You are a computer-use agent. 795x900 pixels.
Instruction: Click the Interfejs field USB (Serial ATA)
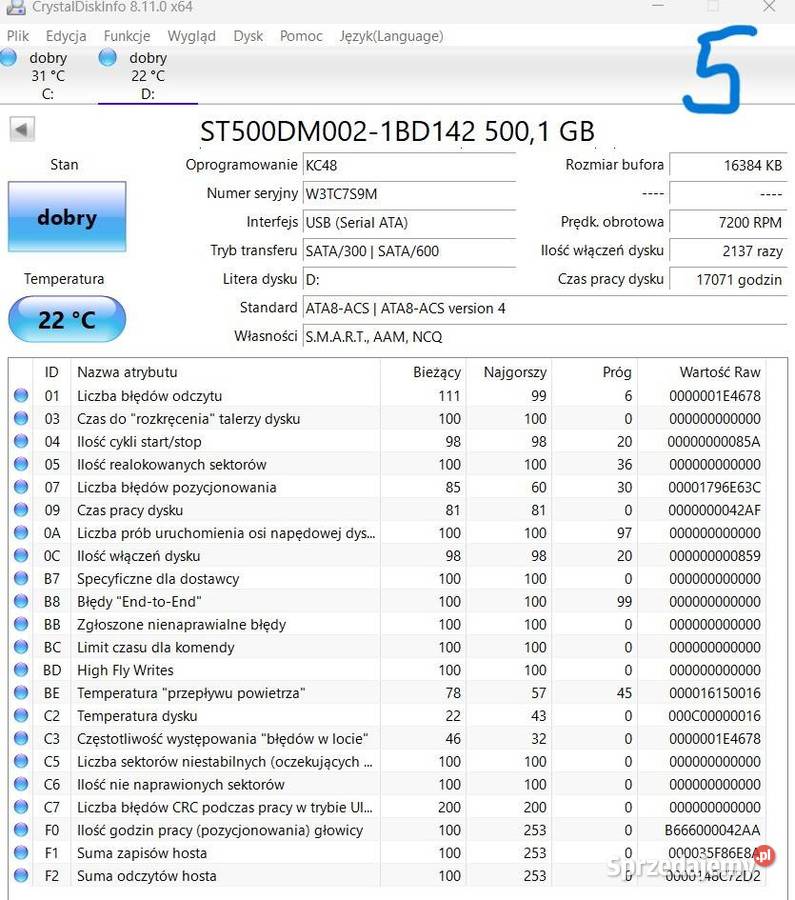pos(409,223)
